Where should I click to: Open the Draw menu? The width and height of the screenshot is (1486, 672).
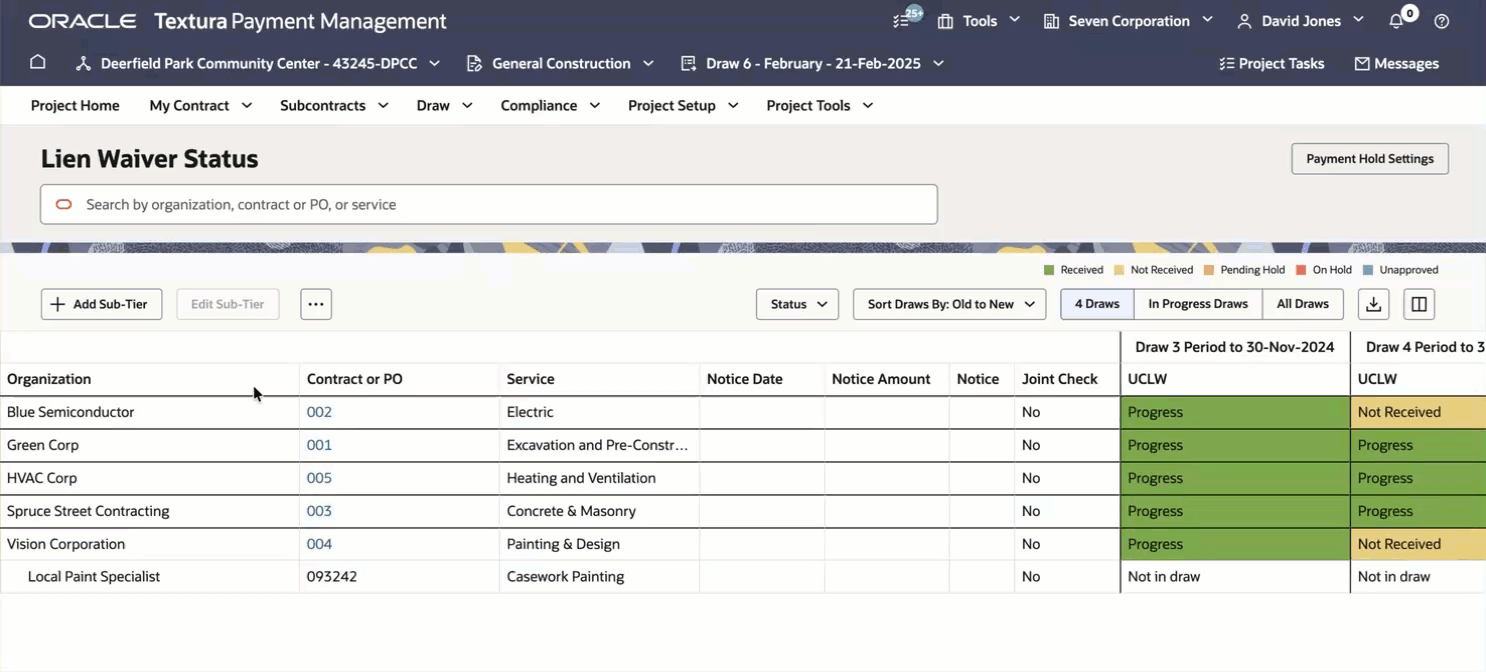tap(444, 105)
